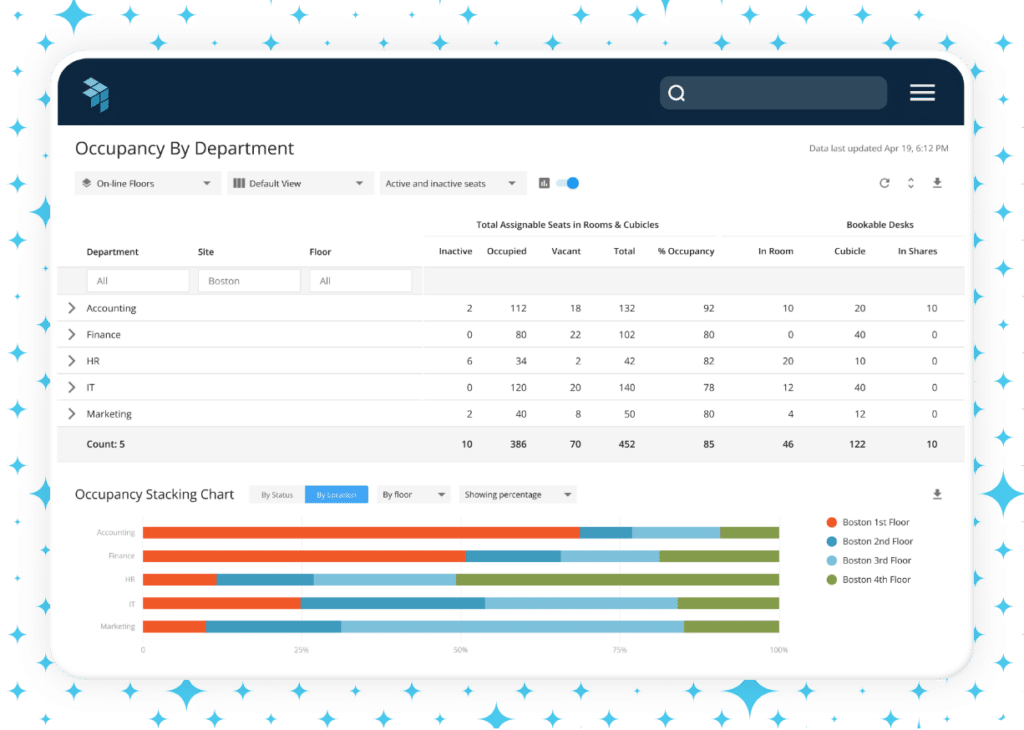Click the Default View grid icon
1024x730 pixels.
(240, 183)
